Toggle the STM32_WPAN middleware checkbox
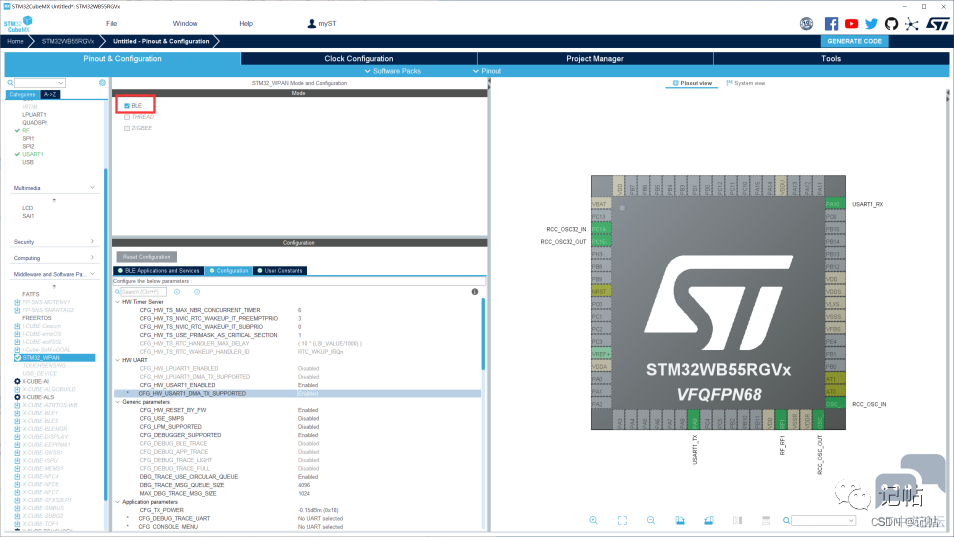Image resolution: width=954 pixels, height=537 pixels. (17, 358)
